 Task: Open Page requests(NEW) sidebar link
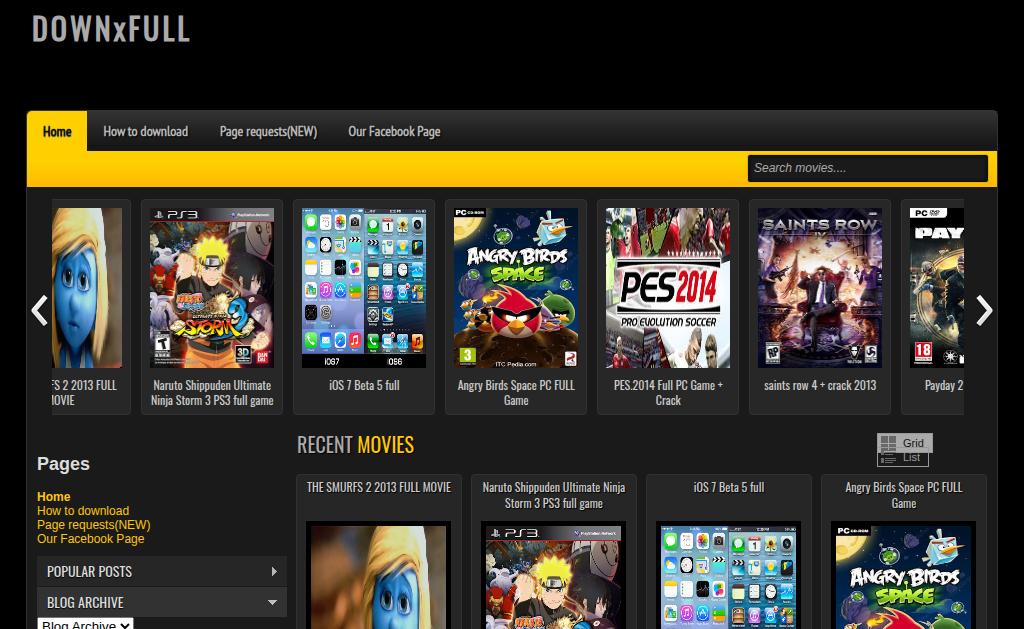pos(93,524)
